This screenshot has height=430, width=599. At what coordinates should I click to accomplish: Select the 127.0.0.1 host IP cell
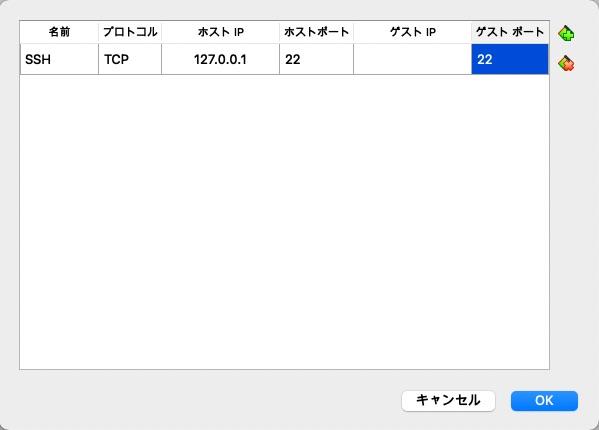click(220, 59)
